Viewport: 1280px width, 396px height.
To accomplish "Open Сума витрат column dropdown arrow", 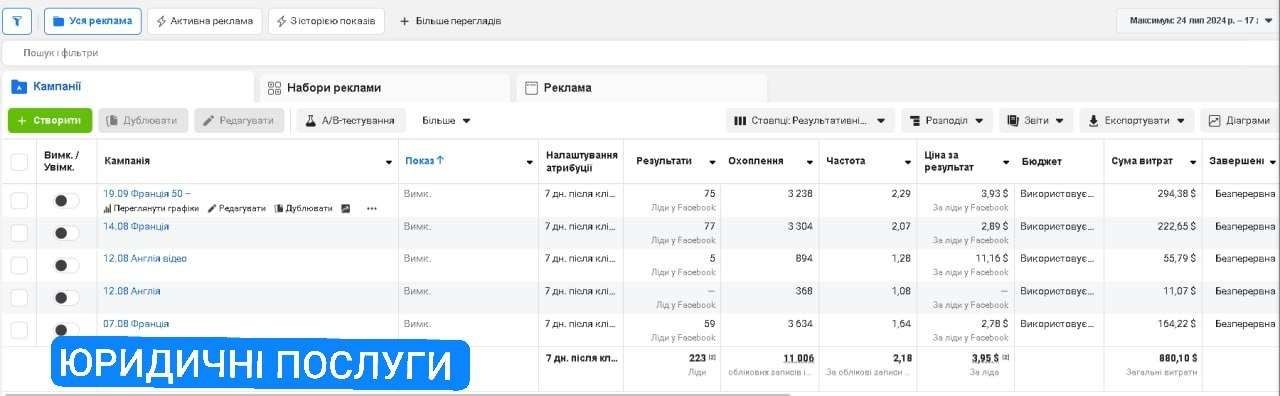I will (1193, 162).
